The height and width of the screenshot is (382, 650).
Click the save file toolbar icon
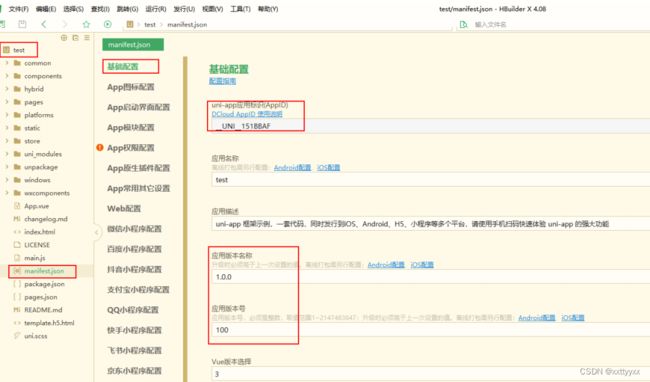22,24
